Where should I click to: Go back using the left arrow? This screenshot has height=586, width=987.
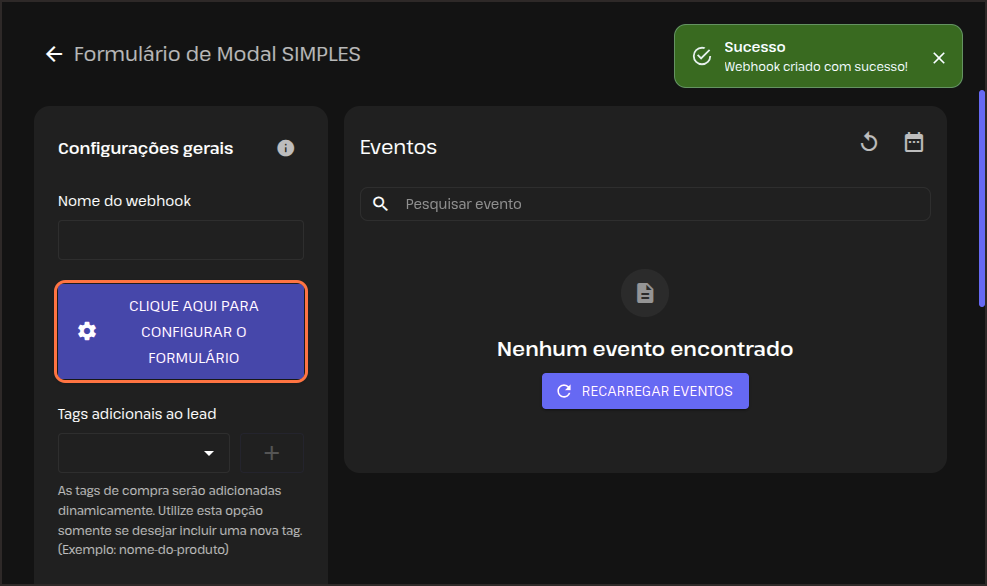click(54, 54)
